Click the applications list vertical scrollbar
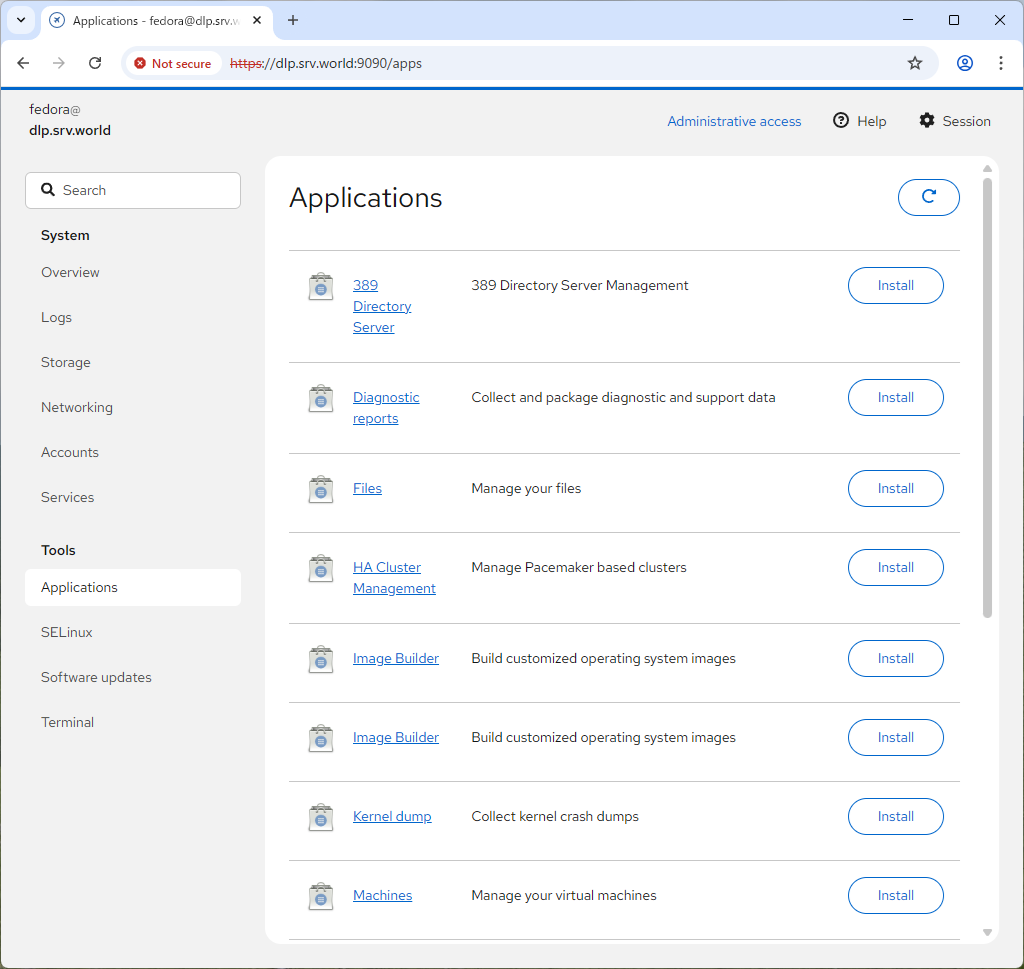This screenshot has height=969, width=1024. [x=987, y=400]
